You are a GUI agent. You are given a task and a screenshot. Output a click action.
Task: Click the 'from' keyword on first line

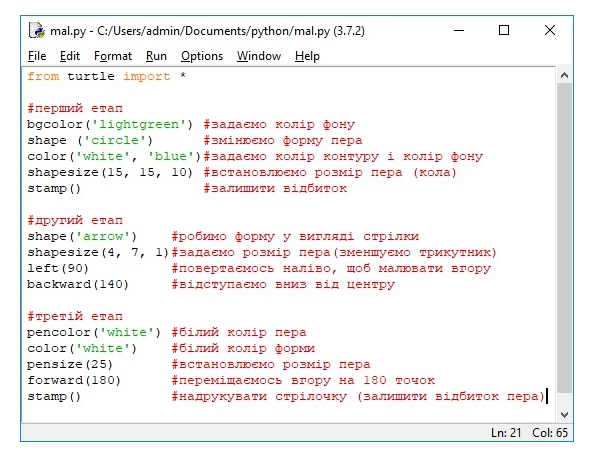tap(43, 76)
